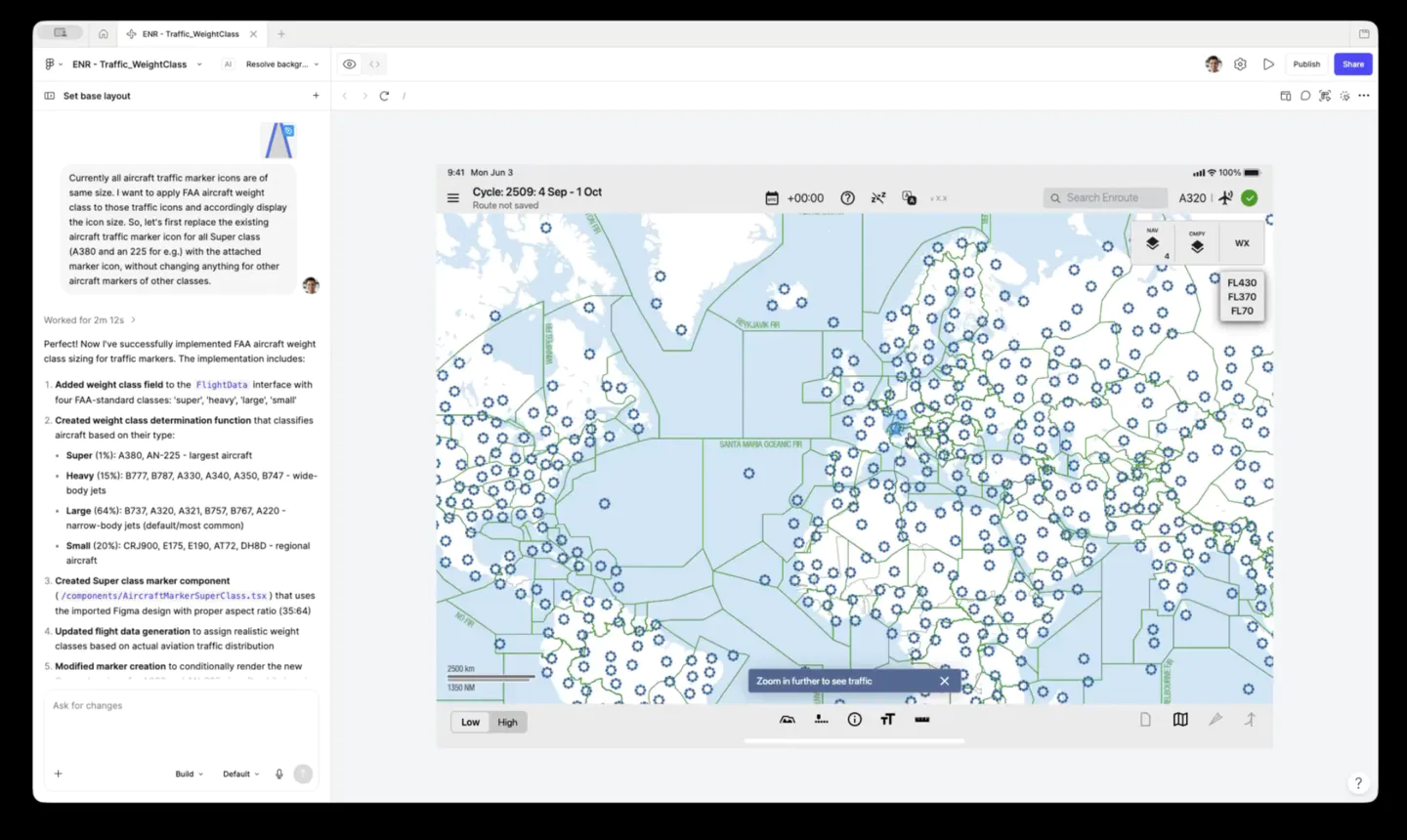Click the text size icon in bottom toolbar
This screenshot has height=840, width=1407.
[887, 720]
